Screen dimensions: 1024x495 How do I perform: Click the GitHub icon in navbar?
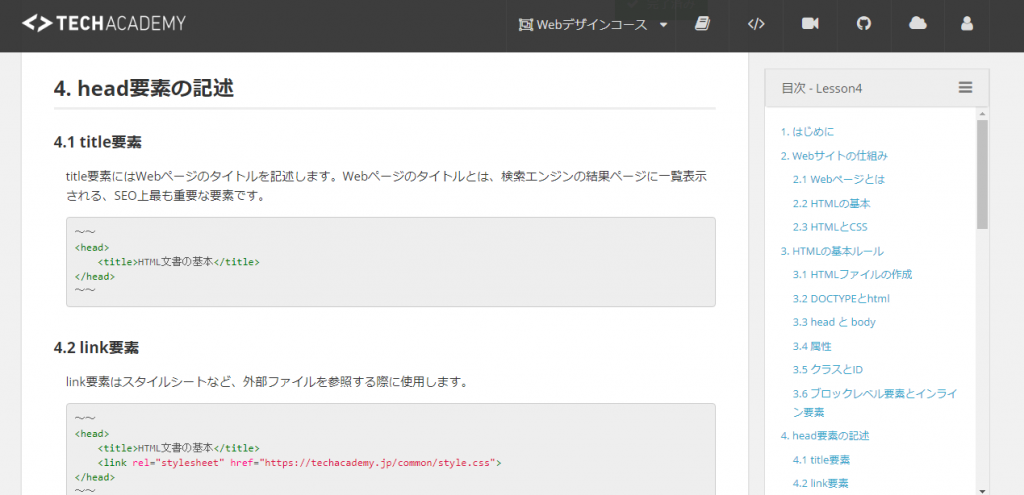coord(864,24)
